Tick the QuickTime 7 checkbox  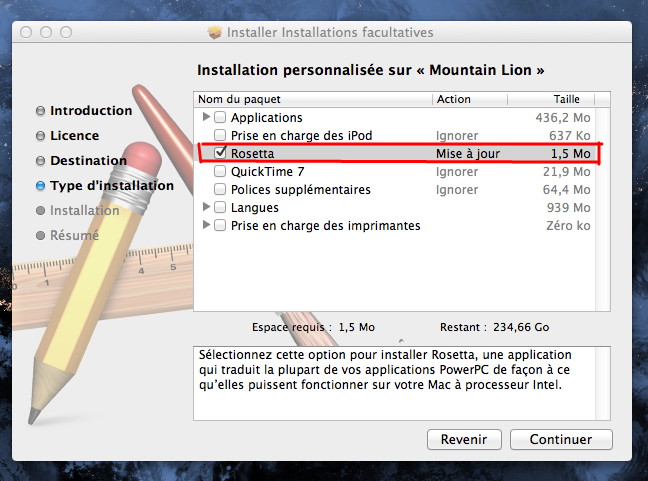220,171
